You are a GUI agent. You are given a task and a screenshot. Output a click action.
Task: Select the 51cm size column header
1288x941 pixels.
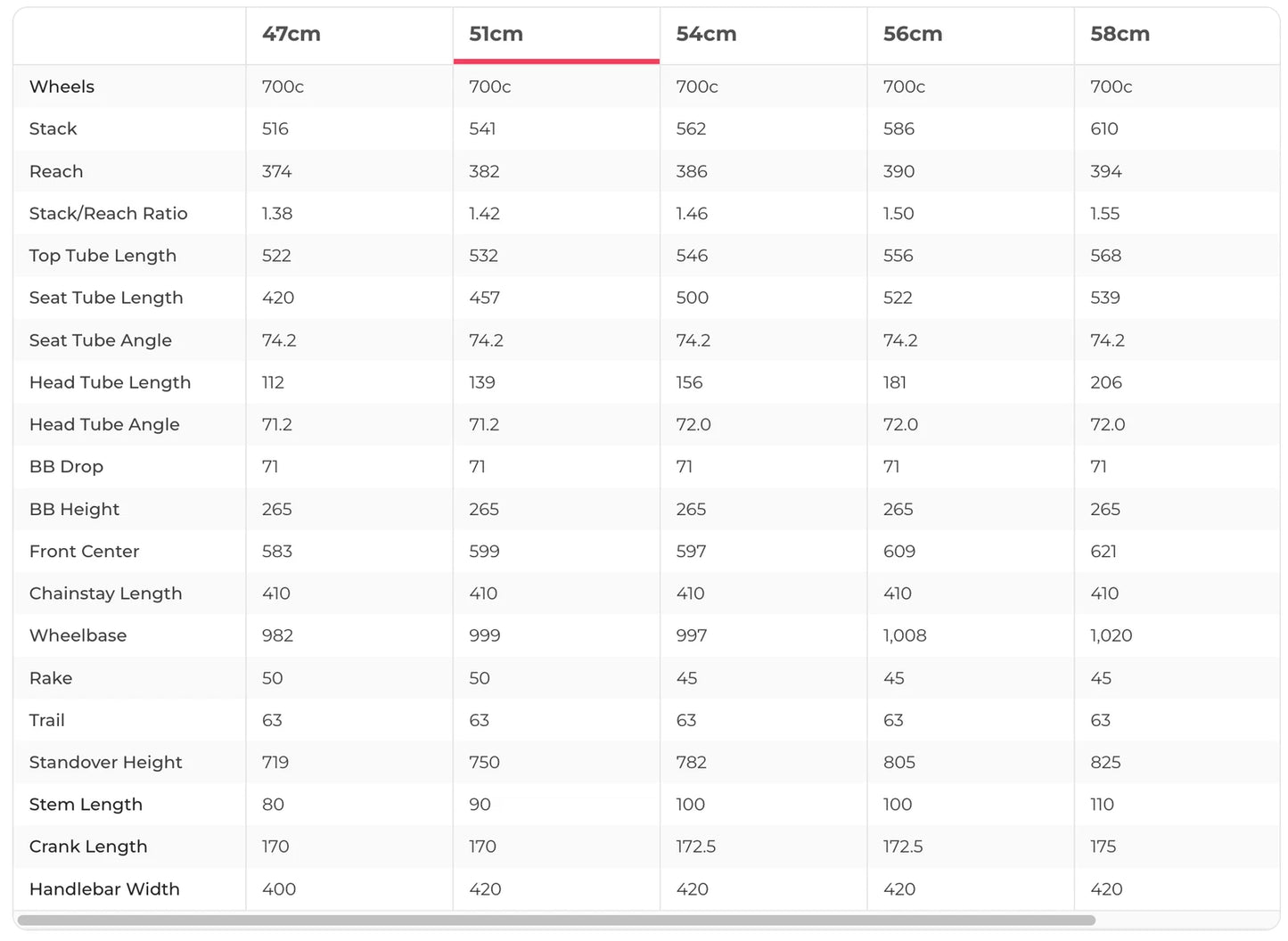click(x=496, y=35)
